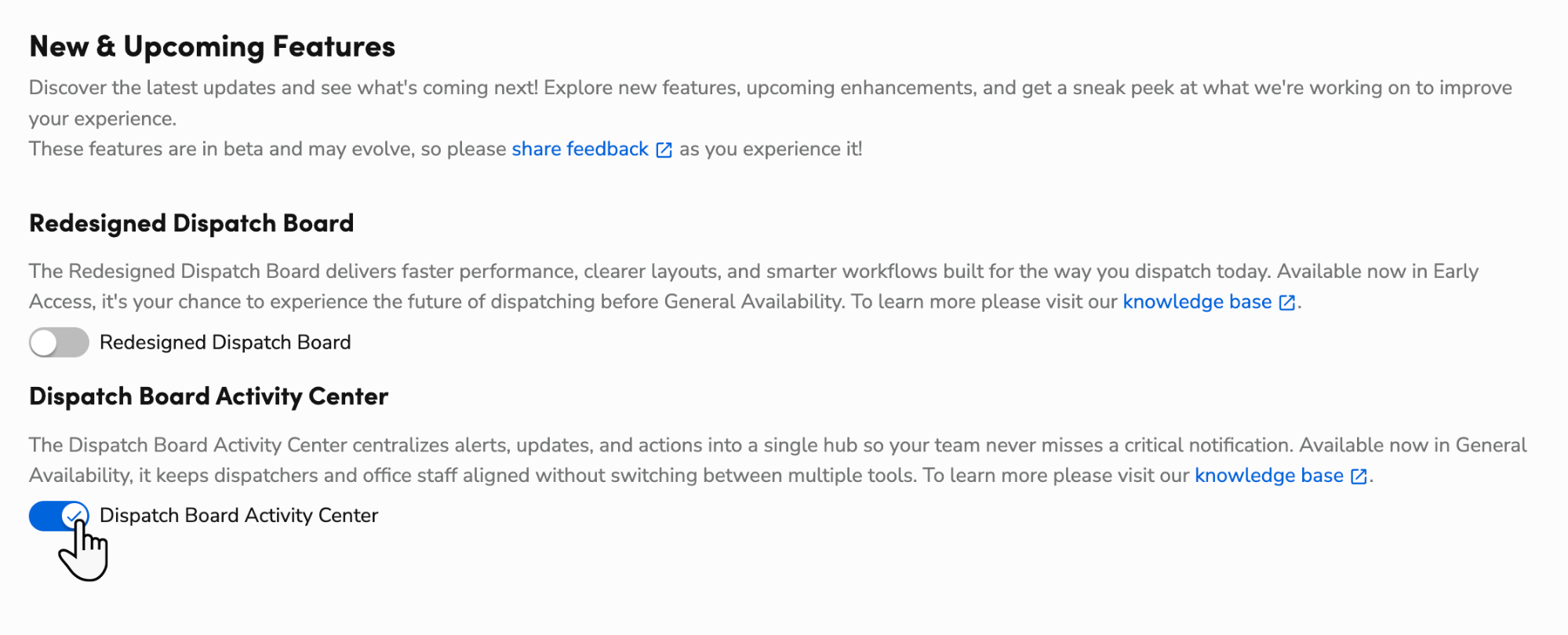1568x635 pixels.
Task: Click the 'Discover the latest updates' intro paragraph
Action: click(770, 103)
